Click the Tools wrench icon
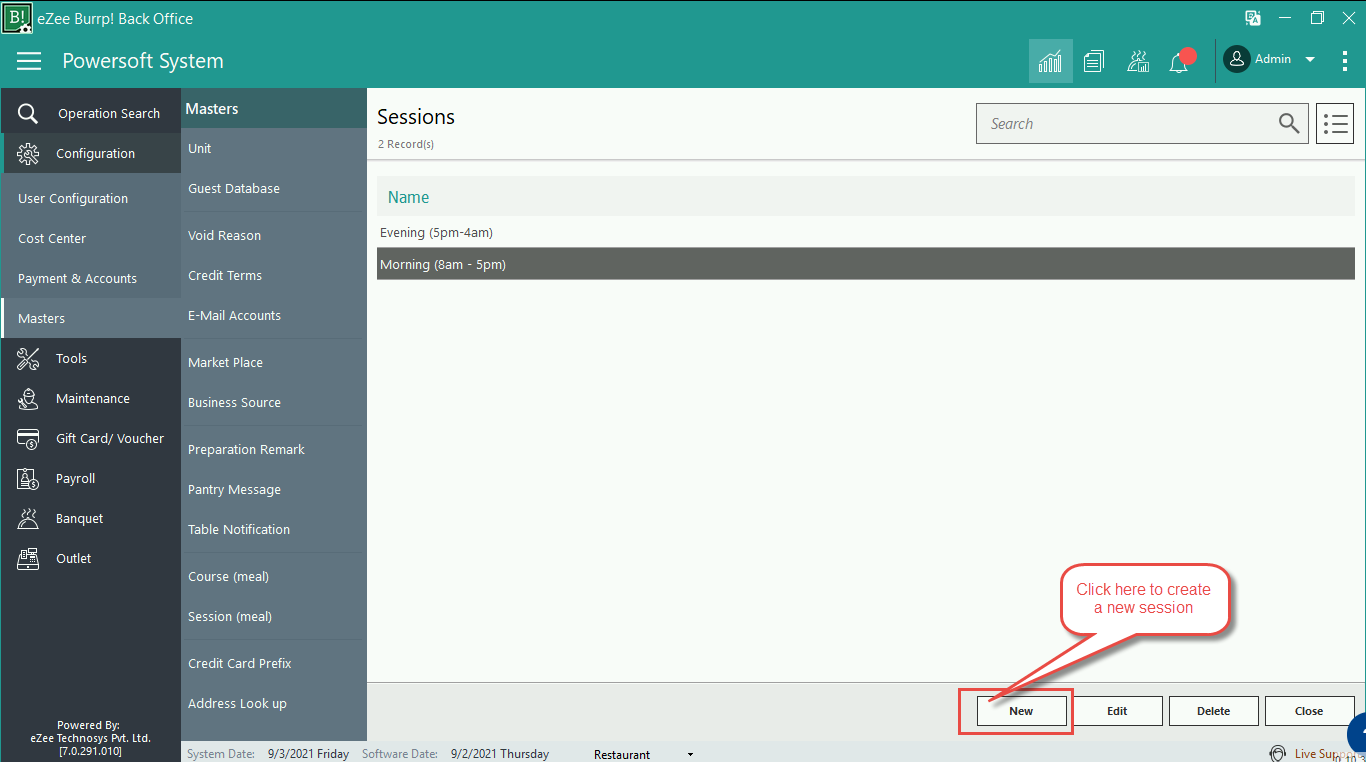Viewport: 1366px width, 762px height. click(28, 358)
